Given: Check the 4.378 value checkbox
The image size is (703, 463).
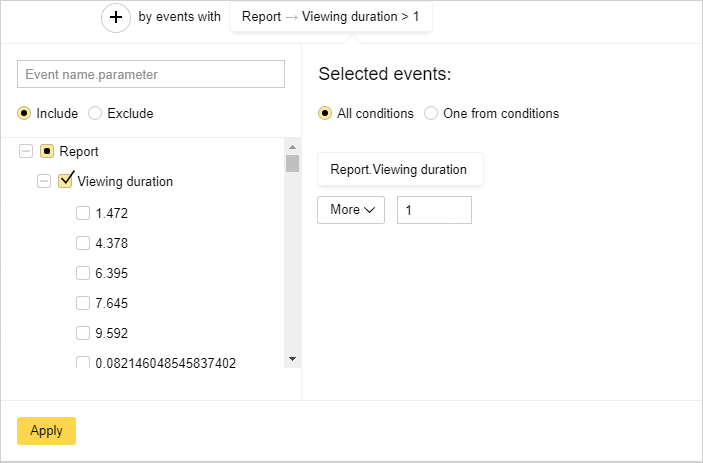Looking at the screenshot, I should (83, 243).
